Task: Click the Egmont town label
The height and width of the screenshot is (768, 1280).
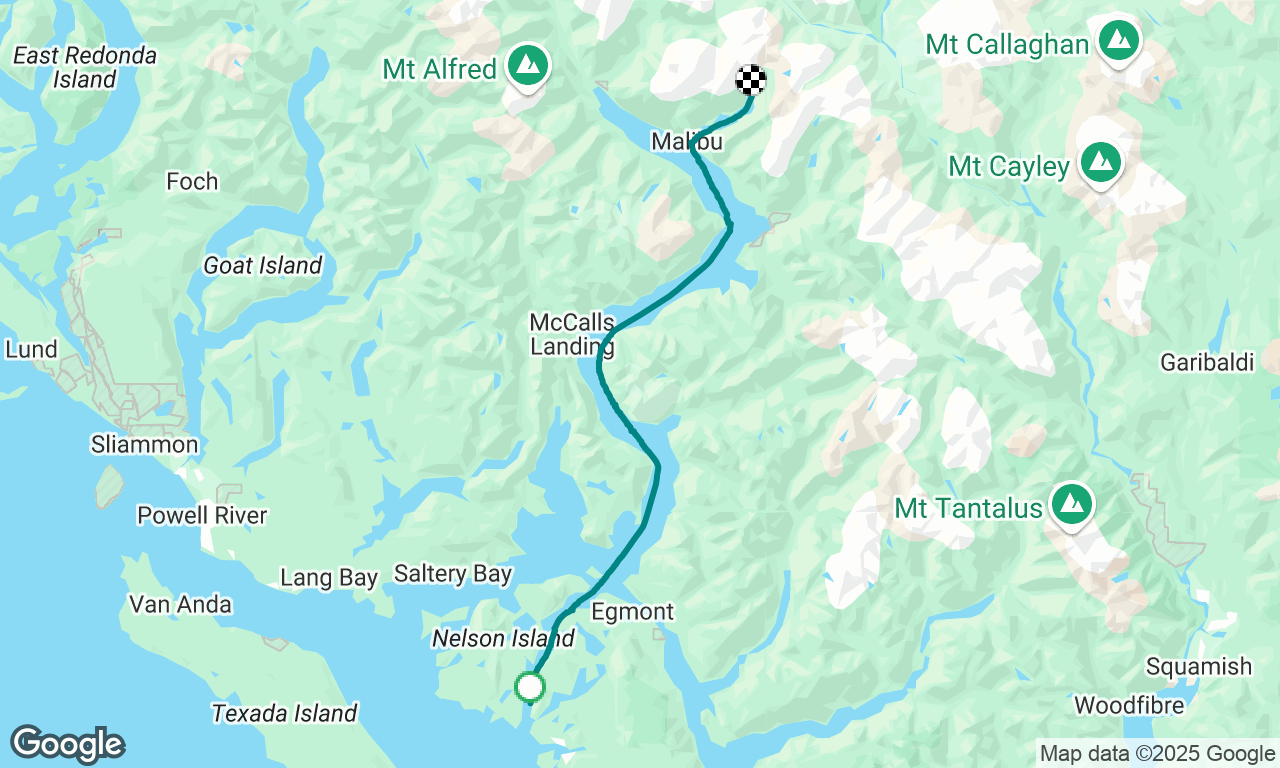Action: tap(632, 611)
